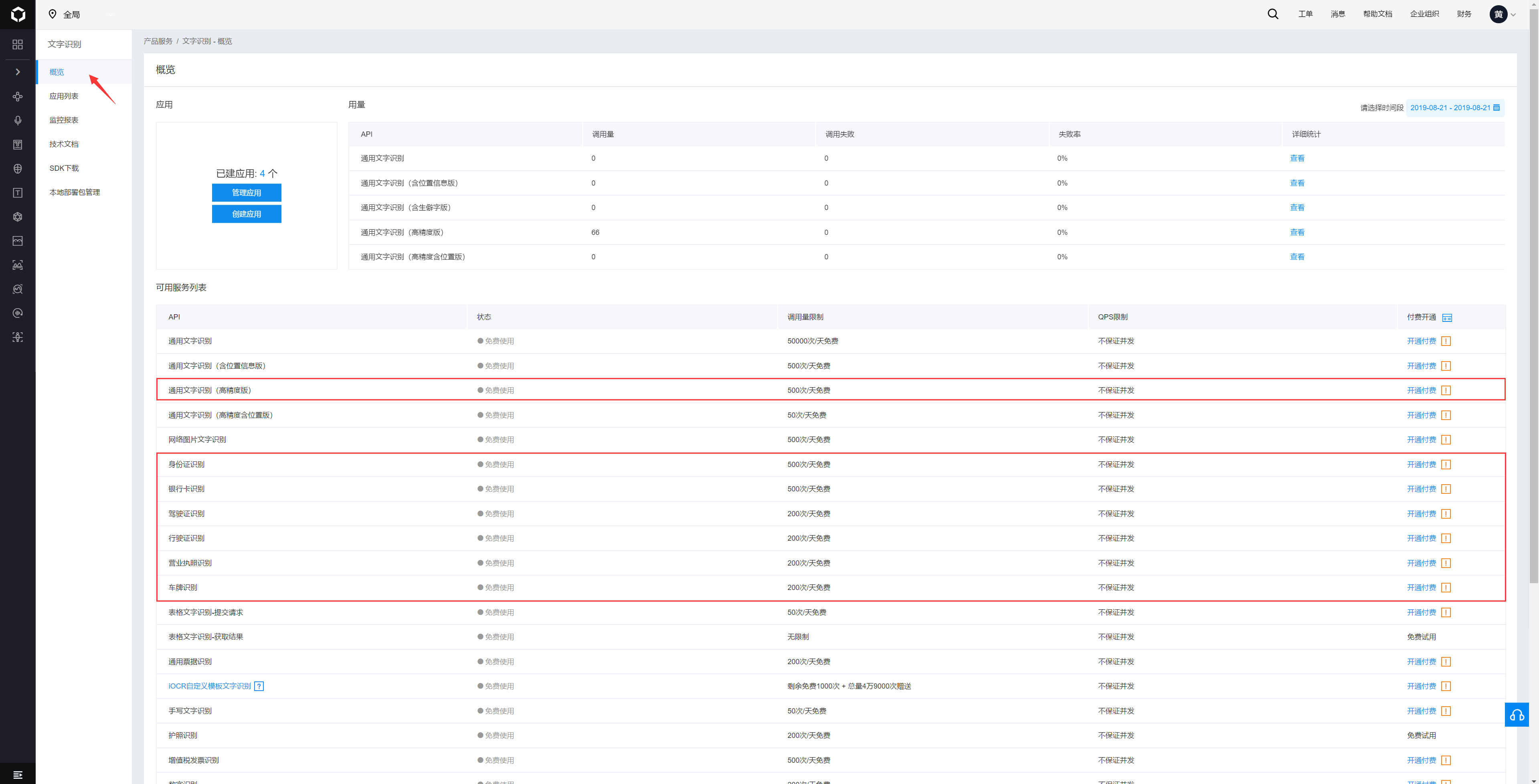Open SDK下载 in the side menu

[x=64, y=168]
